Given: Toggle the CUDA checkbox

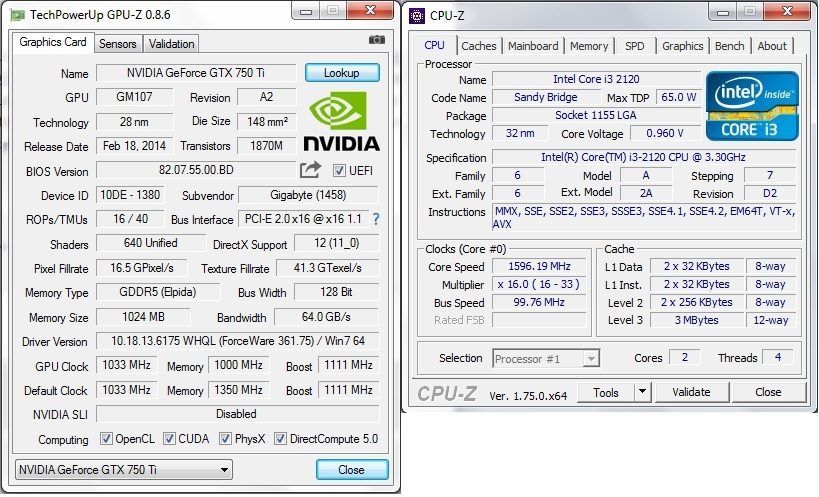Looking at the screenshot, I should (169, 439).
